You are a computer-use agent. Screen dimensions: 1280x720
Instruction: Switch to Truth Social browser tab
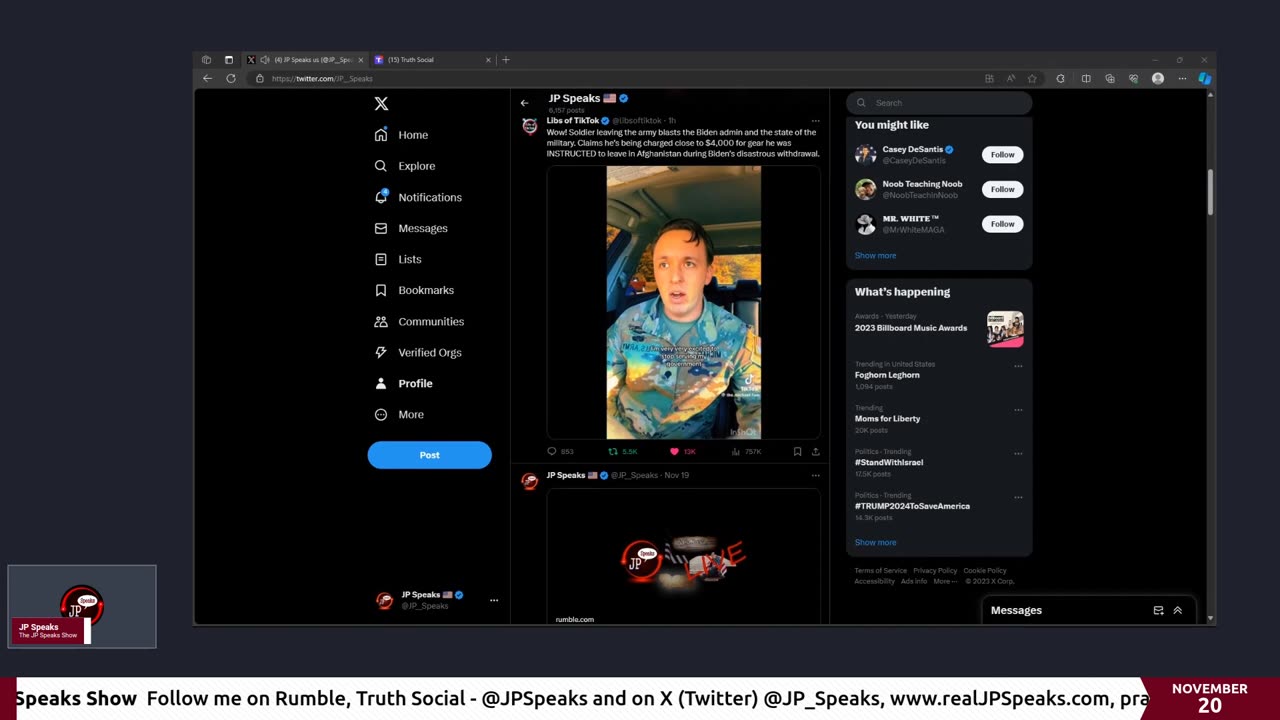point(433,60)
